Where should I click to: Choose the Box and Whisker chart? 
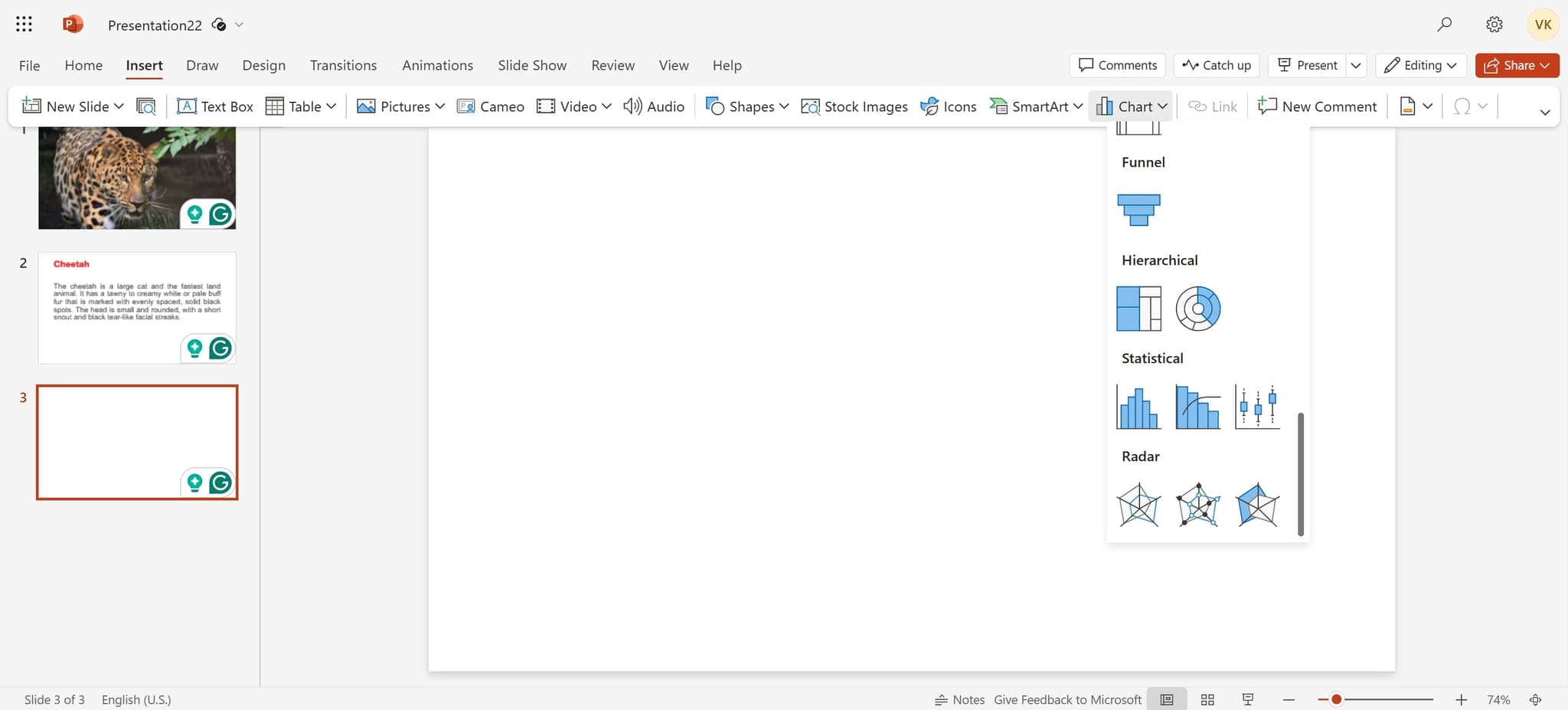[1257, 406]
